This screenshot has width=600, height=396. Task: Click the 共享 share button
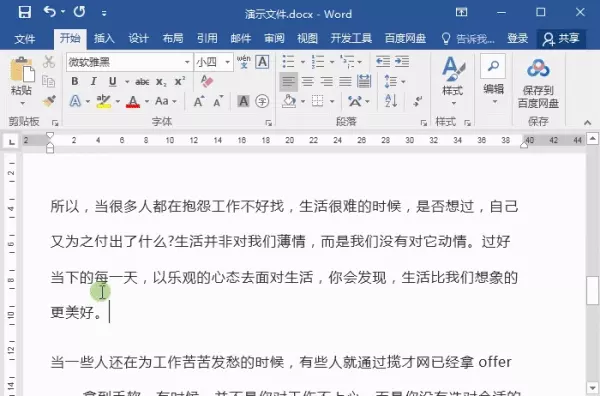coord(561,39)
